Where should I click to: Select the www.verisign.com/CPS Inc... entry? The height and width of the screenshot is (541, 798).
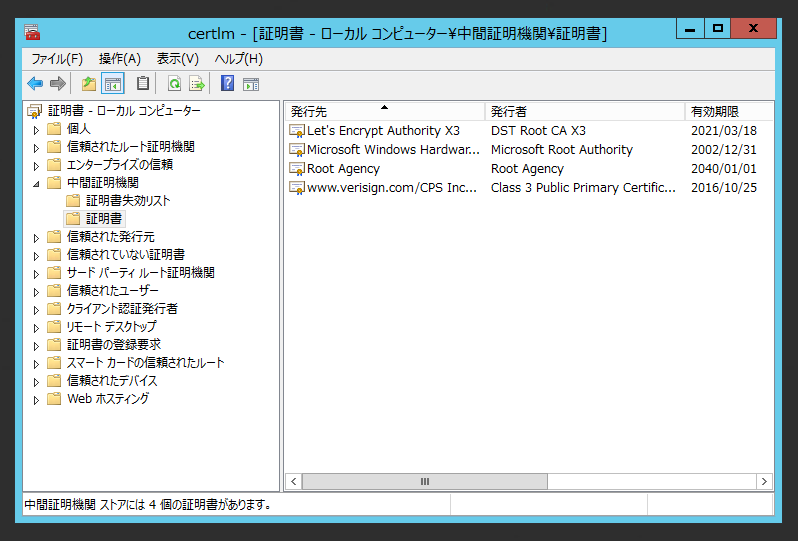[x=392, y=187]
